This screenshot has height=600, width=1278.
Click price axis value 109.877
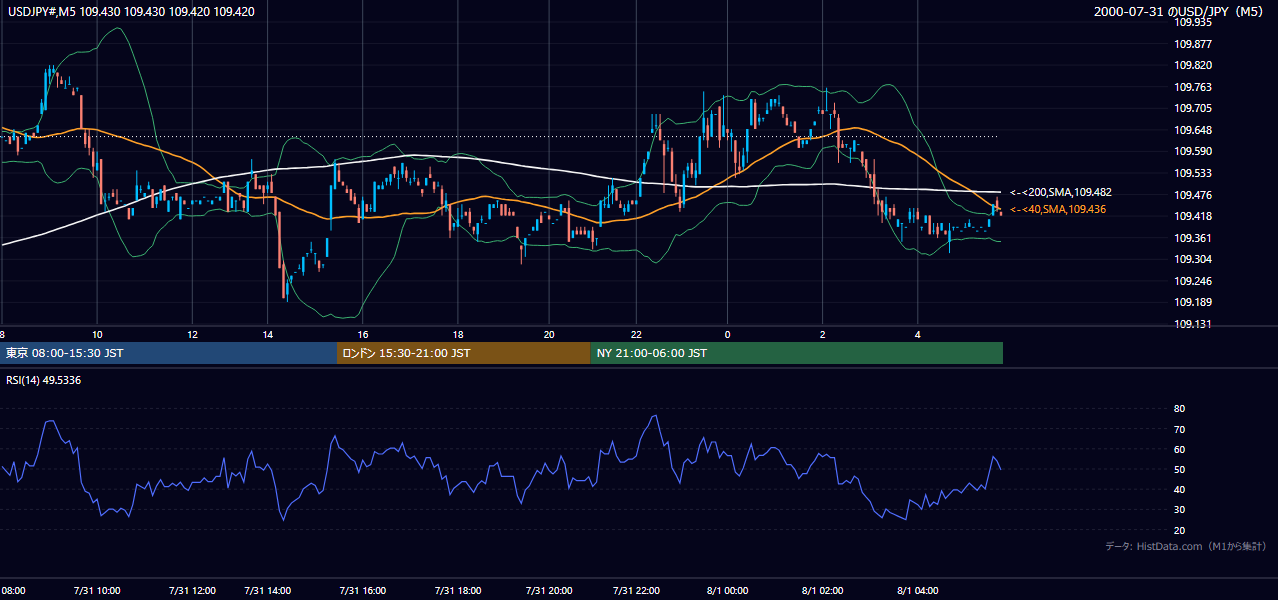[x=1193, y=44]
